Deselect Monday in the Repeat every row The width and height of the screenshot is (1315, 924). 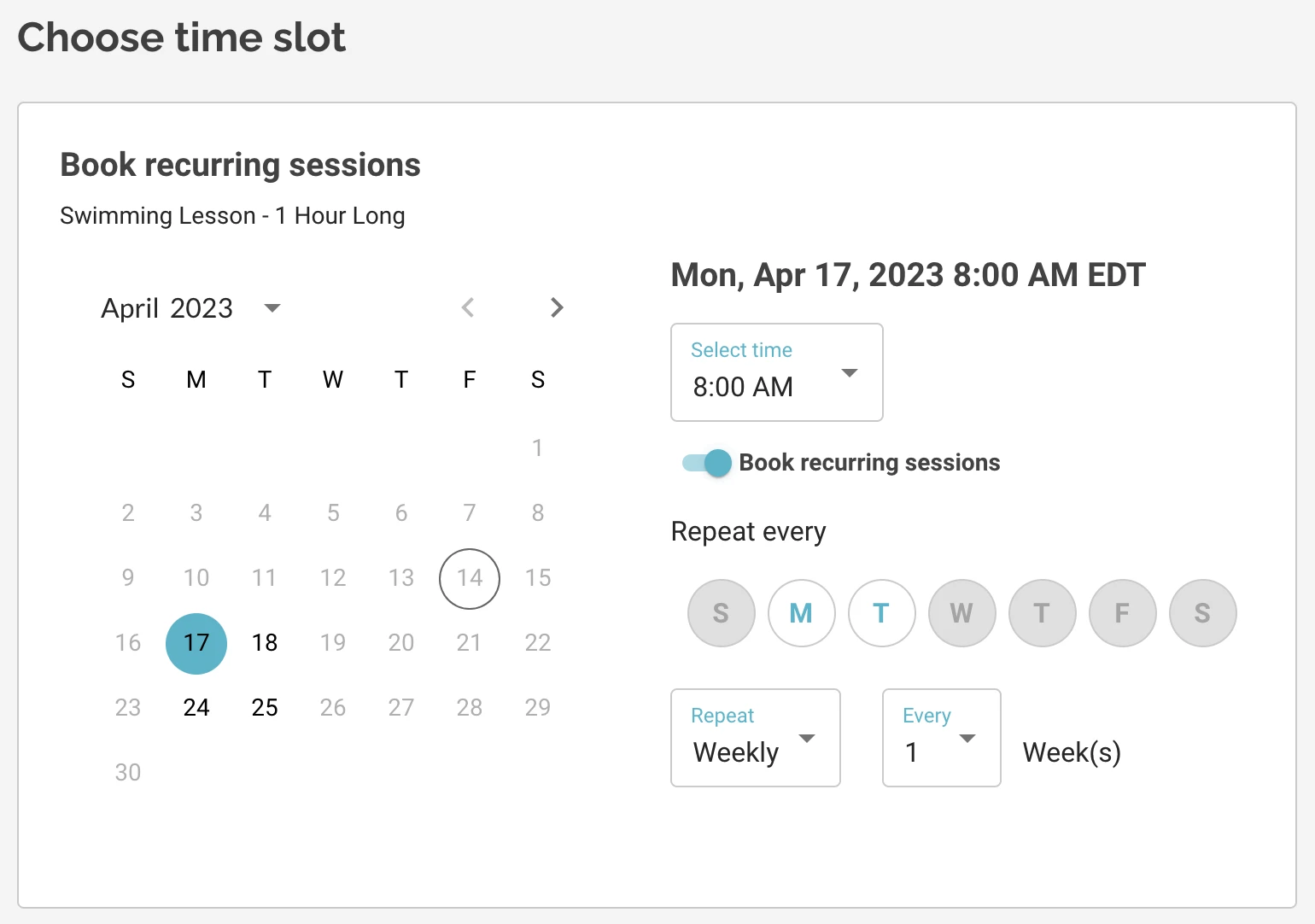pyautogui.click(x=801, y=612)
